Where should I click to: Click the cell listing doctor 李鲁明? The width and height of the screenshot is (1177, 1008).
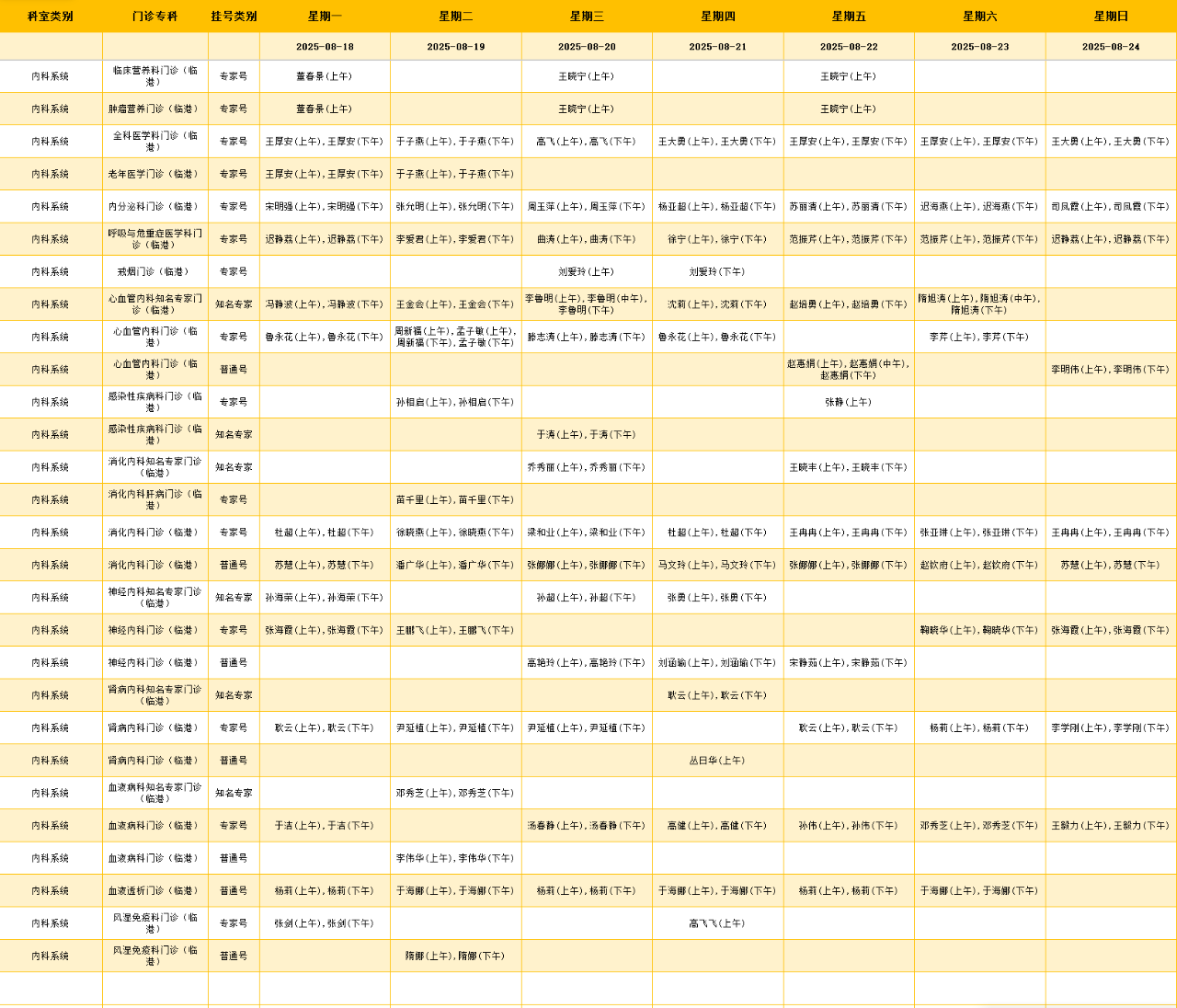pyautogui.click(x=587, y=304)
